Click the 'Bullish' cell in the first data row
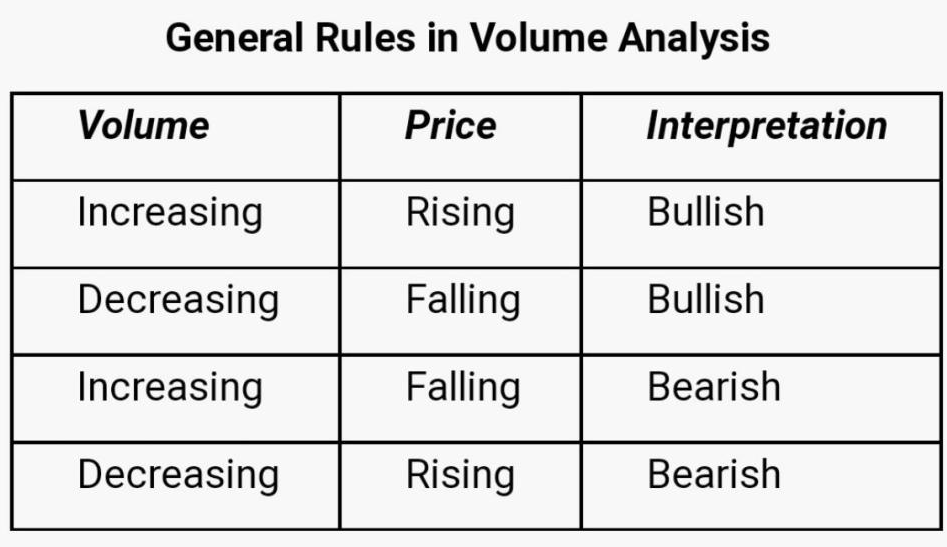Image resolution: width=947 pixels, height=547 pixels. [x=705, y=213]
